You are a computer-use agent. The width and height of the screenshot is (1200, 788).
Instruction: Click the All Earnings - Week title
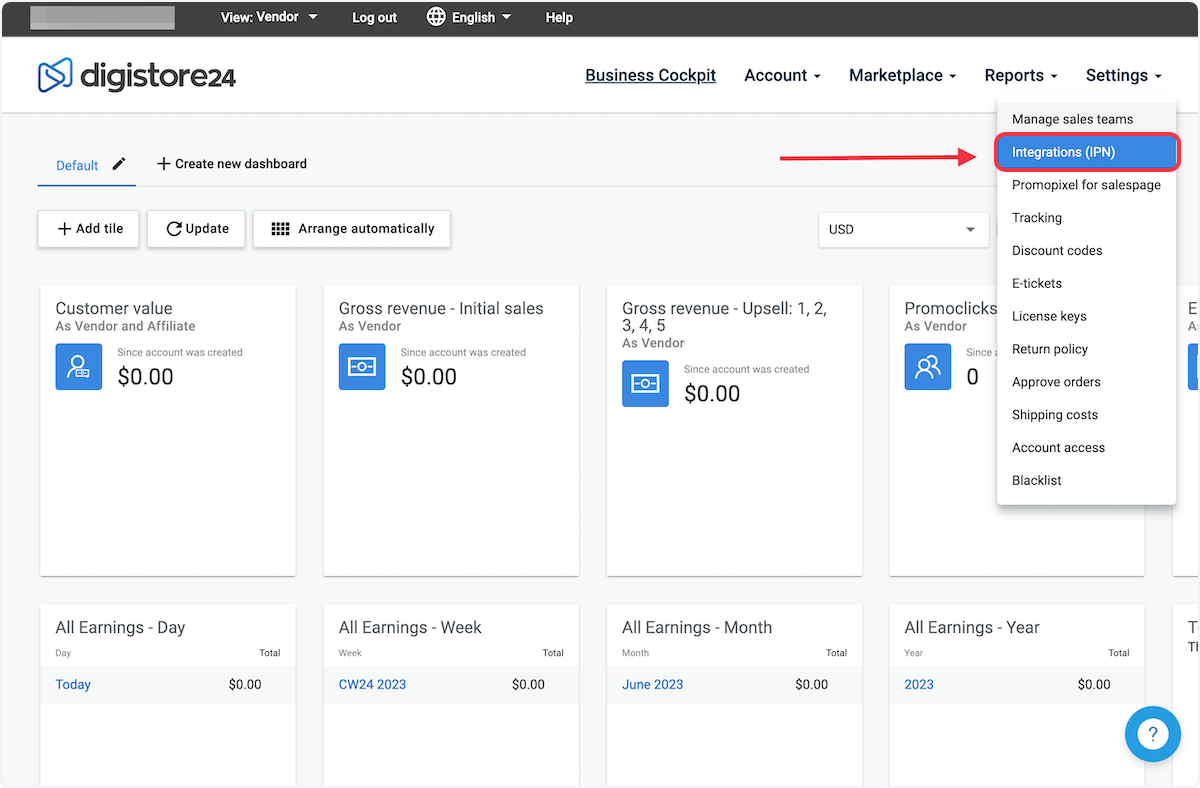[410, 628]
